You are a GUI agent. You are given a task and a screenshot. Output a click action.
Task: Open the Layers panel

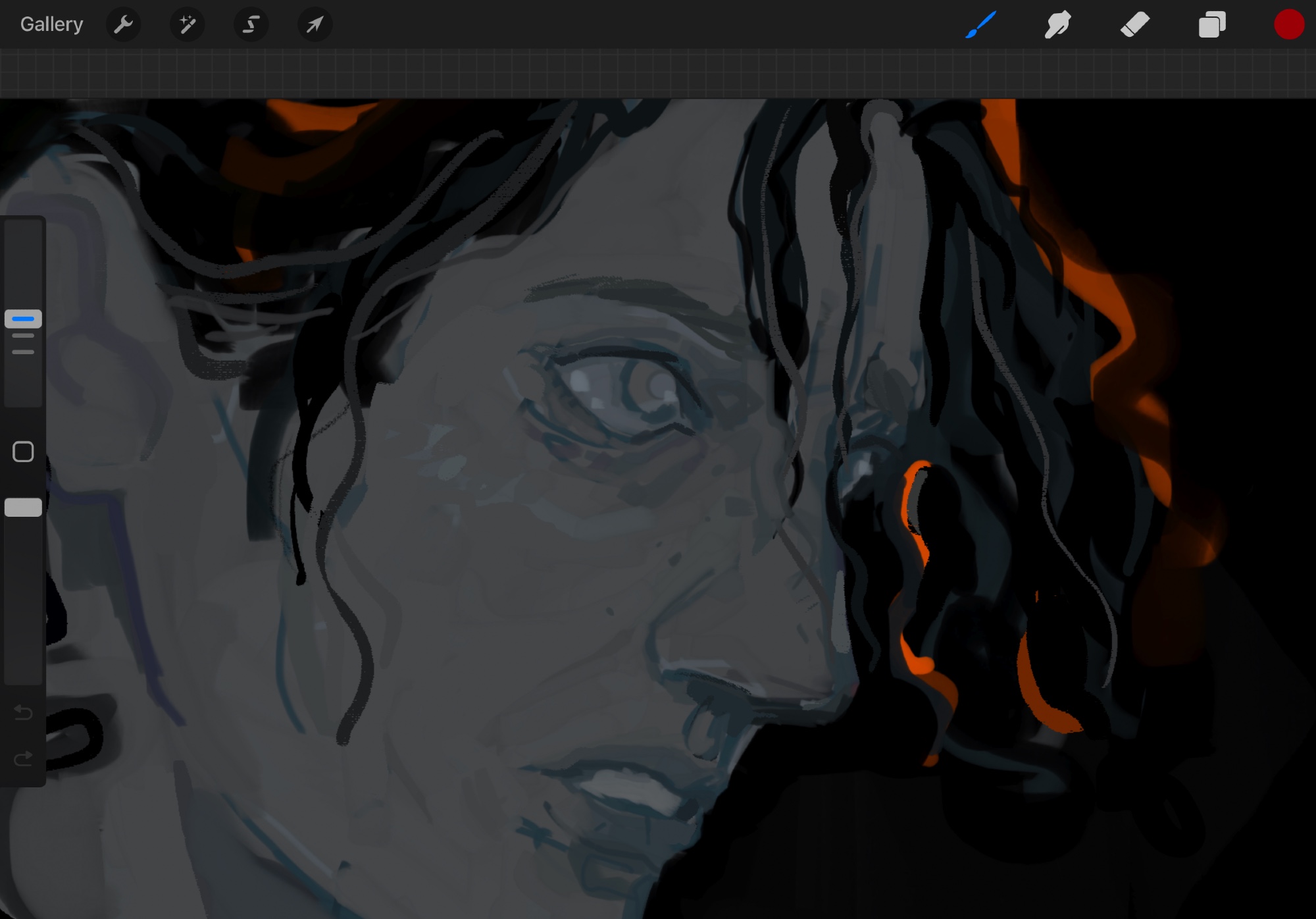click(x=1211, y=25)
